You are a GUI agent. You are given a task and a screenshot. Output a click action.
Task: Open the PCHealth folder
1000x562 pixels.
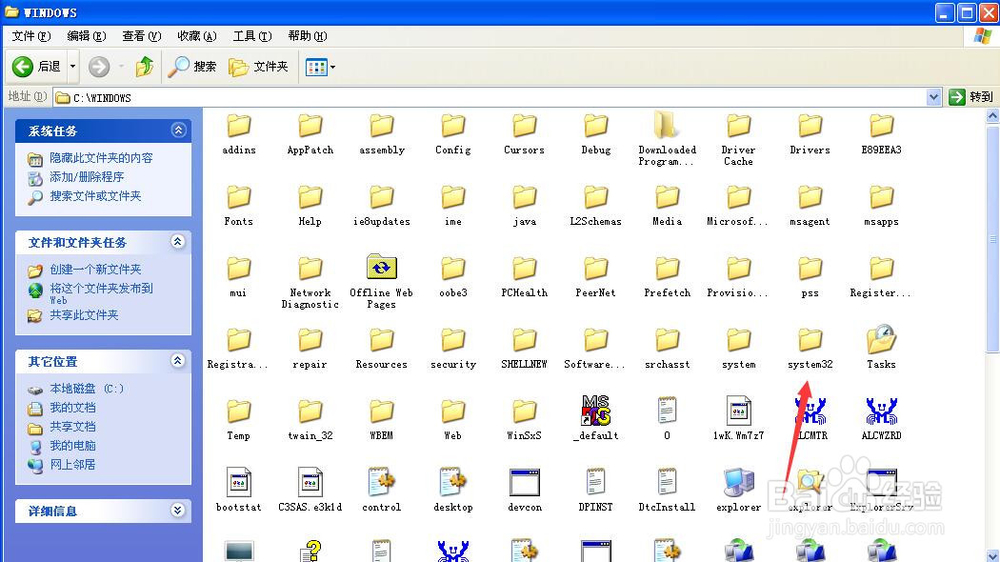pyautogui.click(x=524, y=277)
